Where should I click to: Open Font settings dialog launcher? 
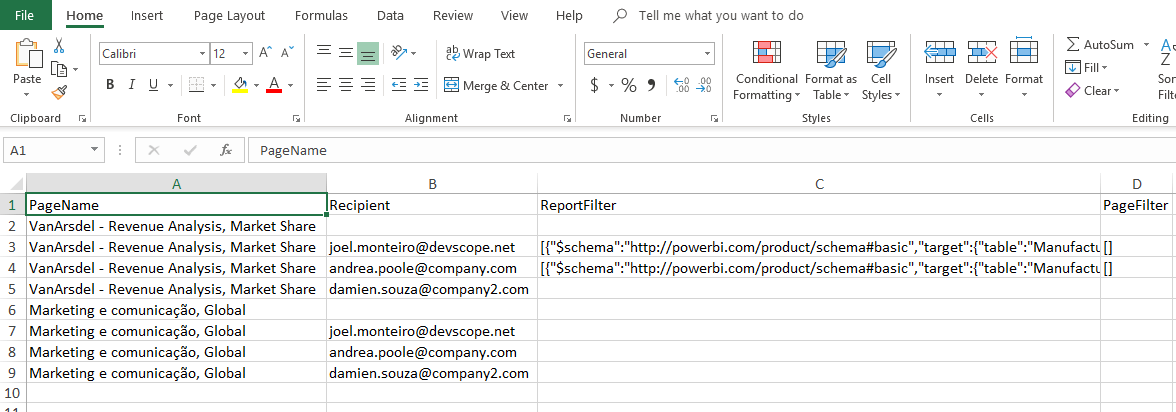point(296,118)
